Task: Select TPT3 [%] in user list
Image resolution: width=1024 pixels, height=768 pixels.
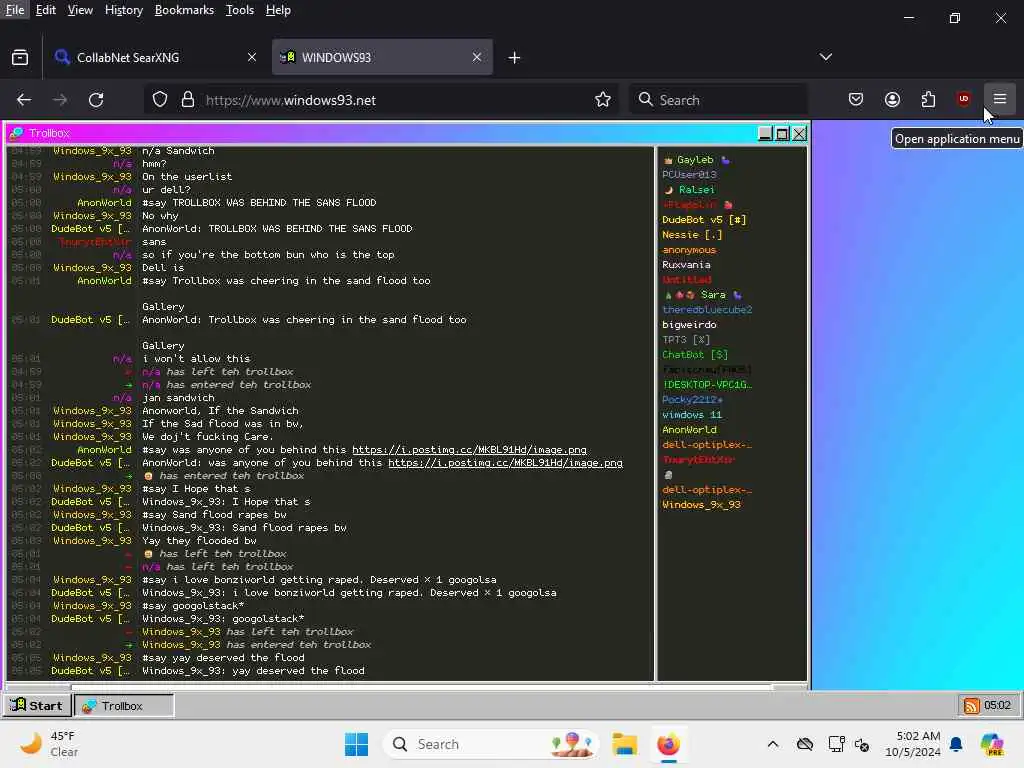Action: (686, 340)
